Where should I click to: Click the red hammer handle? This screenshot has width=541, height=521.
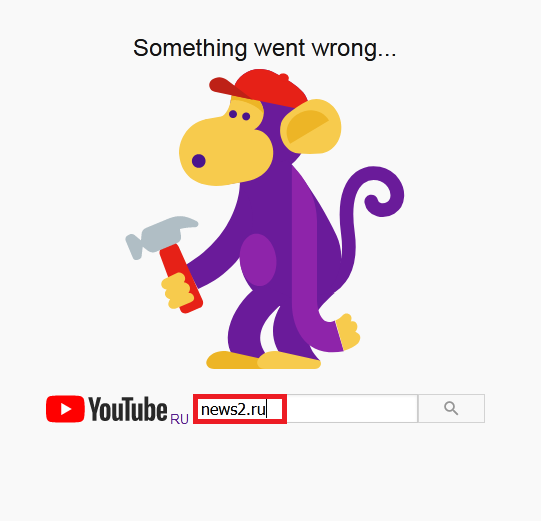point(181,278)
